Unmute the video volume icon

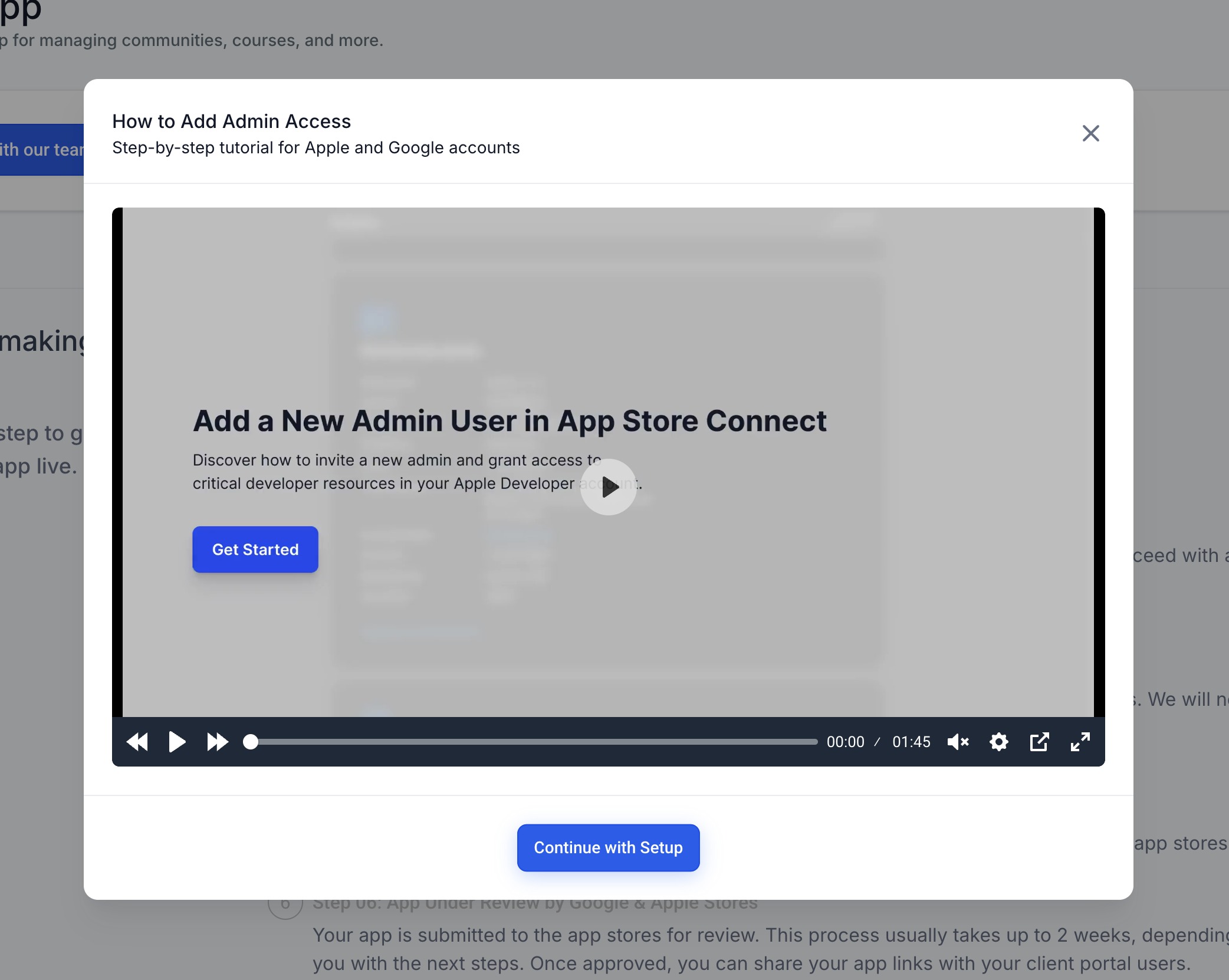point(958,742)
